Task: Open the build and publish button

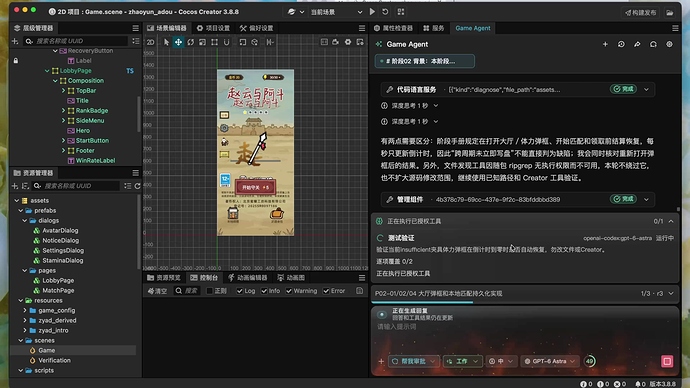Action: click(641, 12)
